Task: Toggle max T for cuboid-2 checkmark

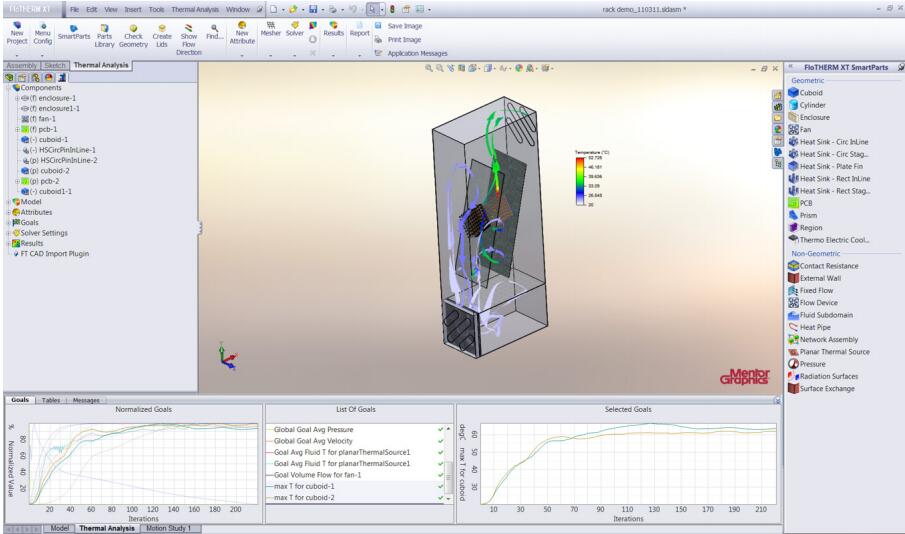Action: [x=440, y=498]
